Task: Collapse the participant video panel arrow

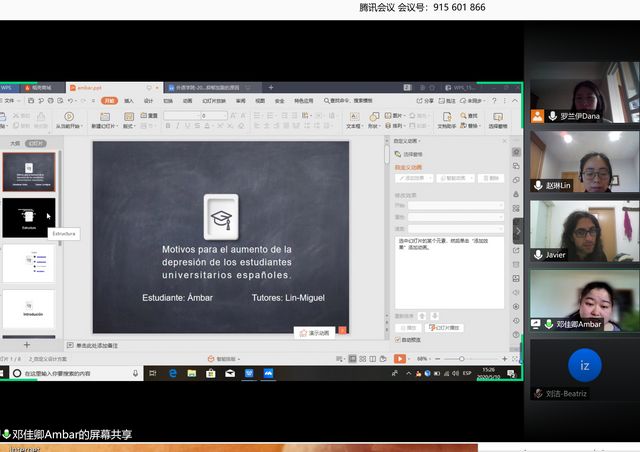Action: [518, 229]
